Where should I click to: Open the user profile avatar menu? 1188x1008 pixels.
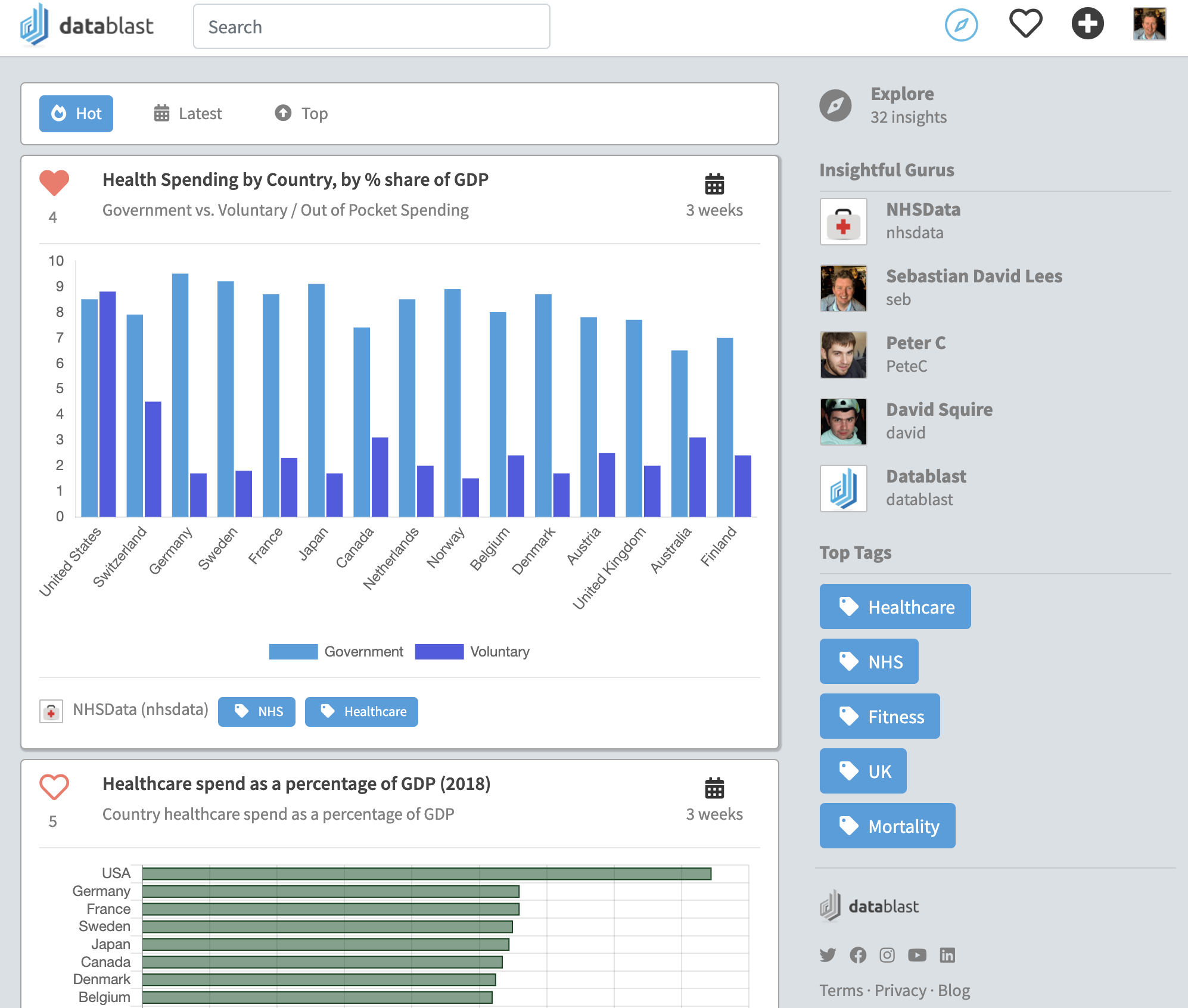(x=1149, y=24)
